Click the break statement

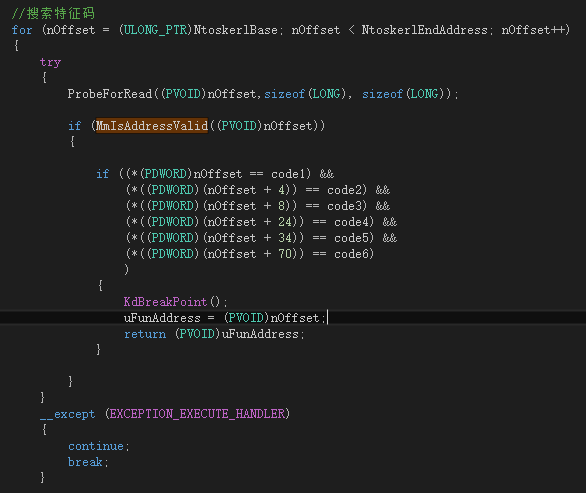click(85, 462)
